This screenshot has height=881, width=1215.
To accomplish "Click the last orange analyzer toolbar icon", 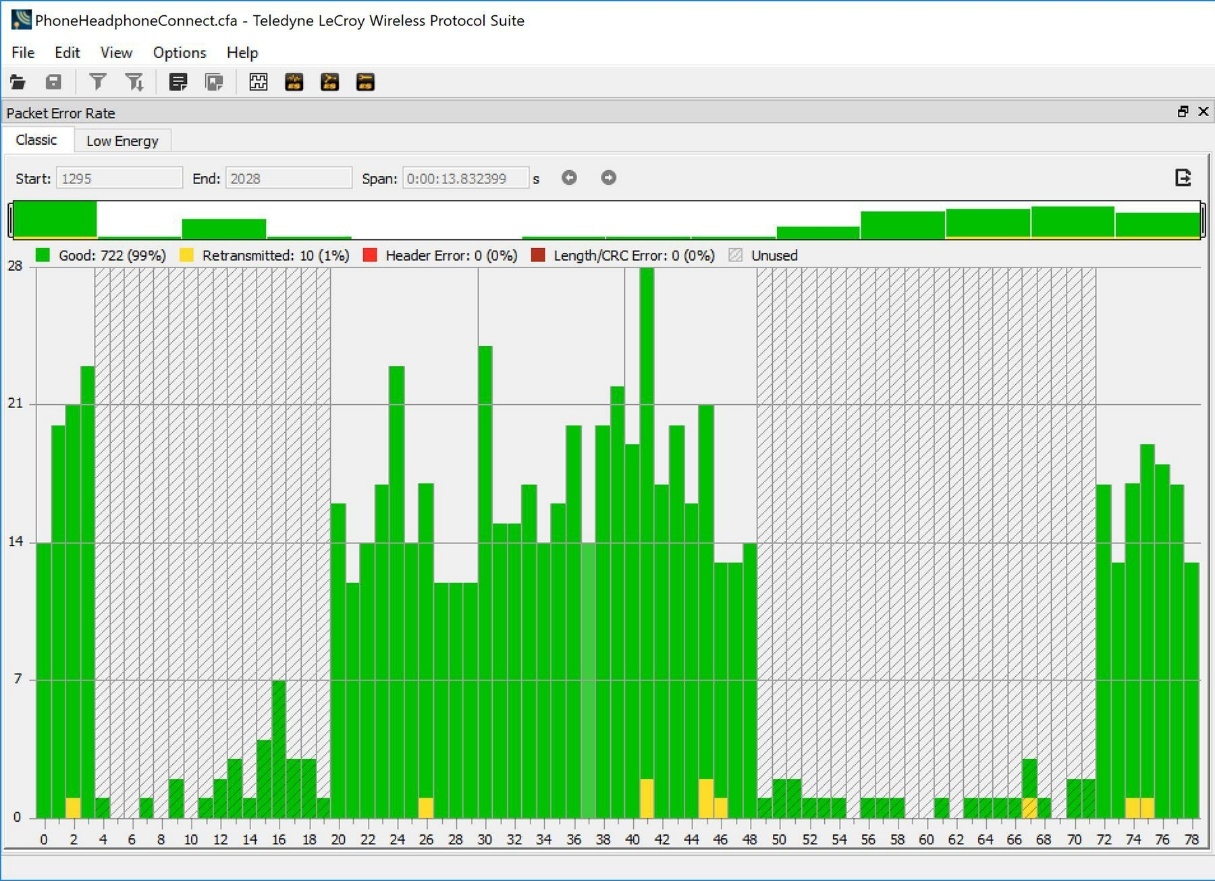I will (x=366, y=83).
